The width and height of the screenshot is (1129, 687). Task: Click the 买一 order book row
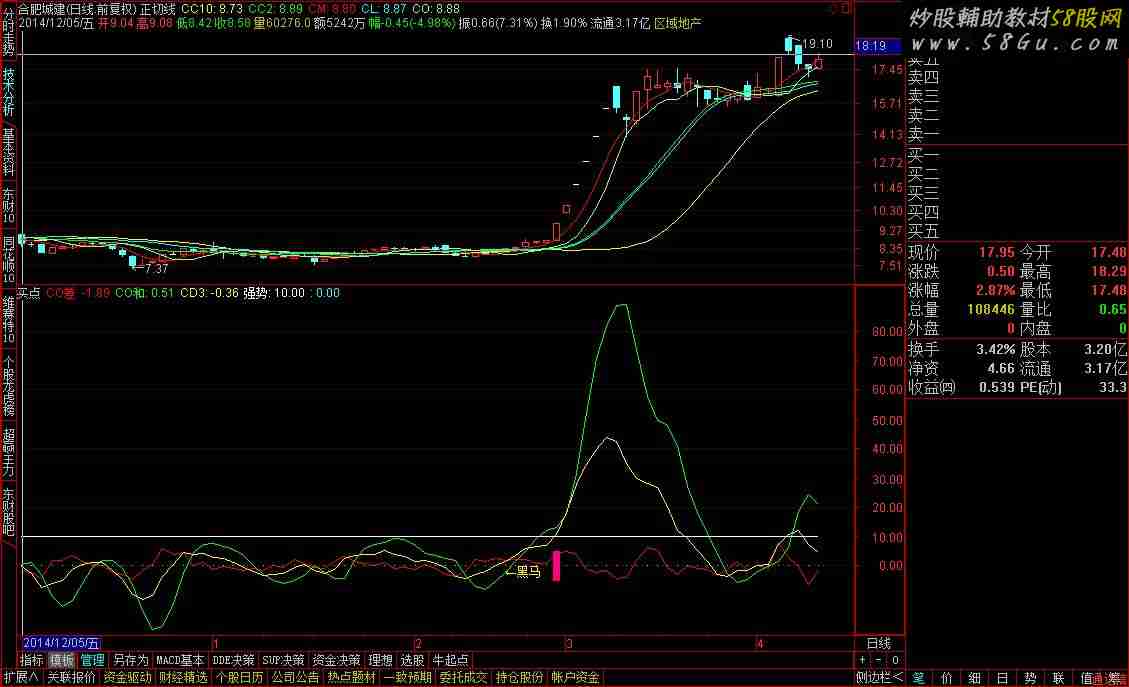coord(924,155)
